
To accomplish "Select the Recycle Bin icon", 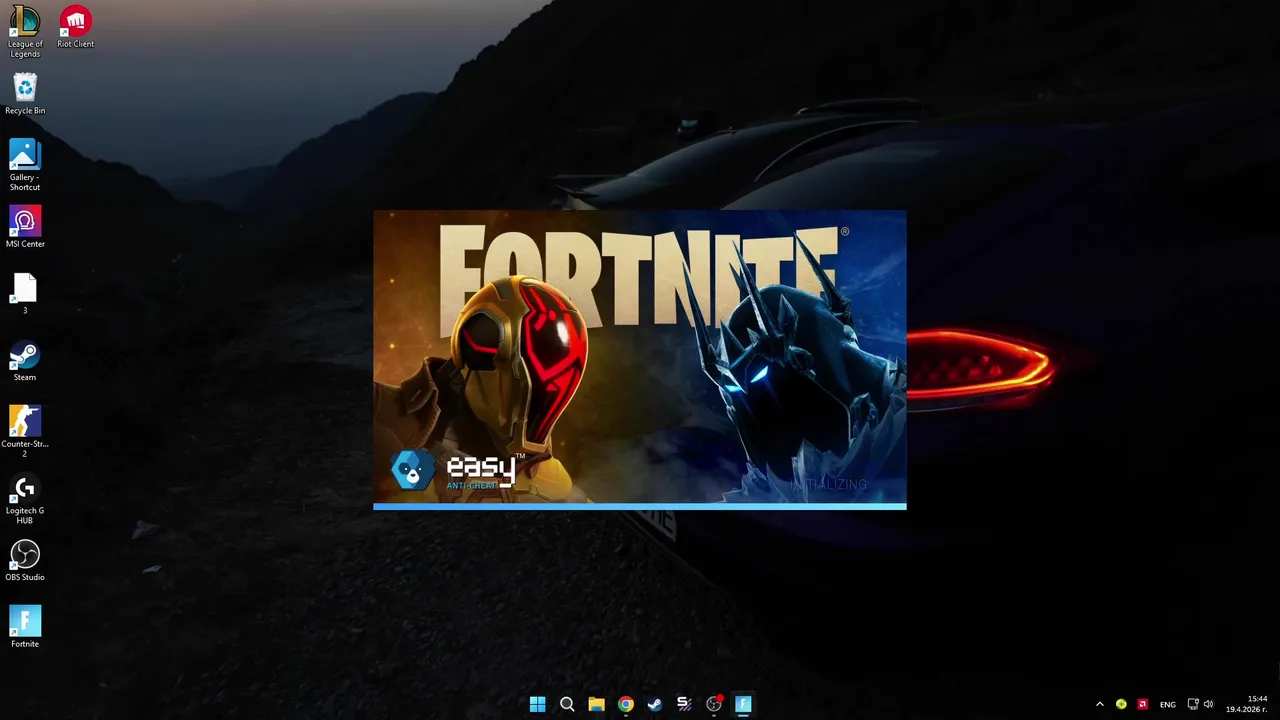I will tap(25, 94).
